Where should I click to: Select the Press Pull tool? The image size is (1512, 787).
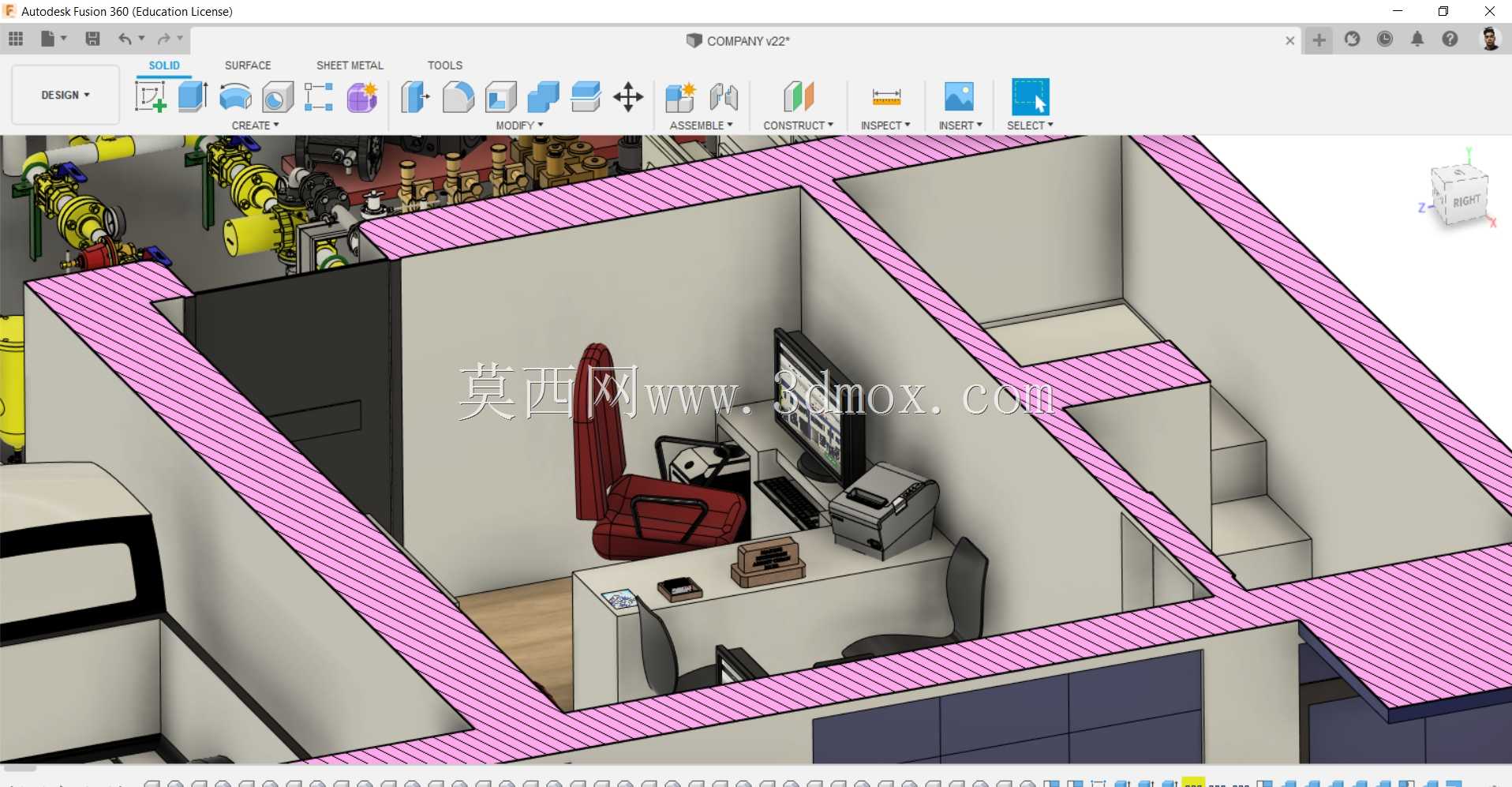point(415,97)
